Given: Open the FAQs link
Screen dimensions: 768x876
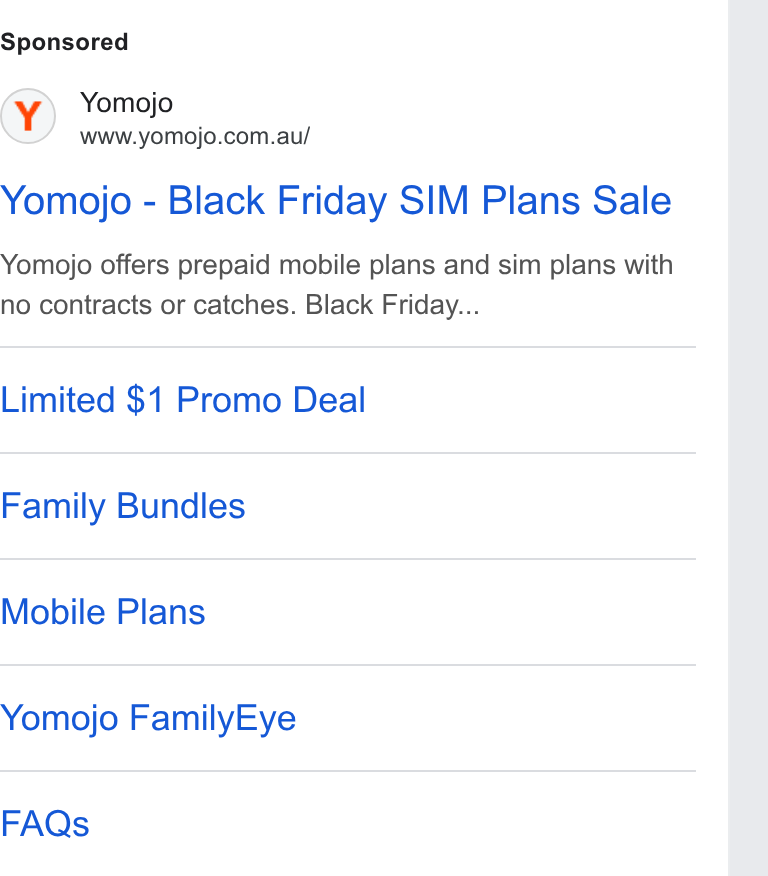Looking at the screenshot, I should [45, 823].
